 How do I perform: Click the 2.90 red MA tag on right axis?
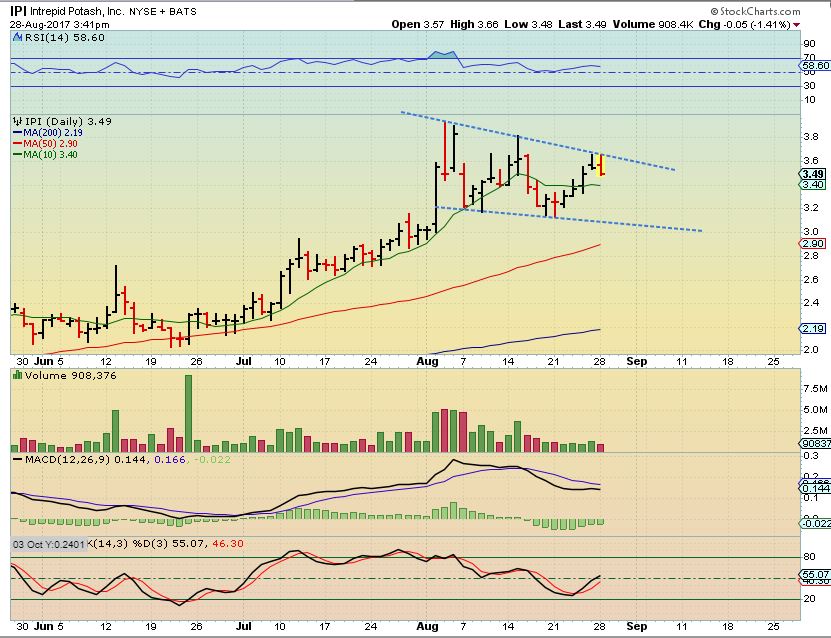(812, 244)
